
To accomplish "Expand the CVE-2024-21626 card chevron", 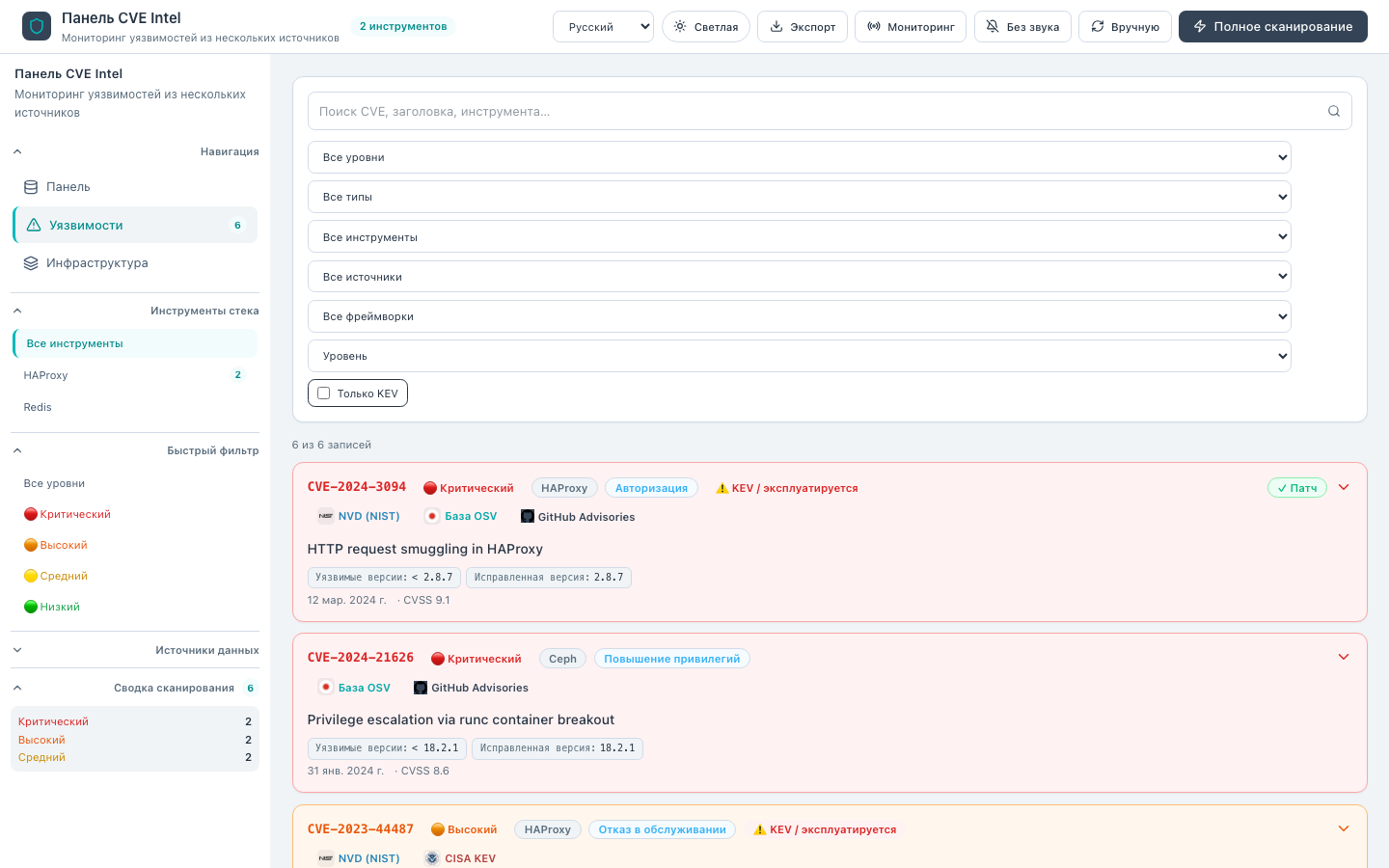I will [x=1344, y=657].
